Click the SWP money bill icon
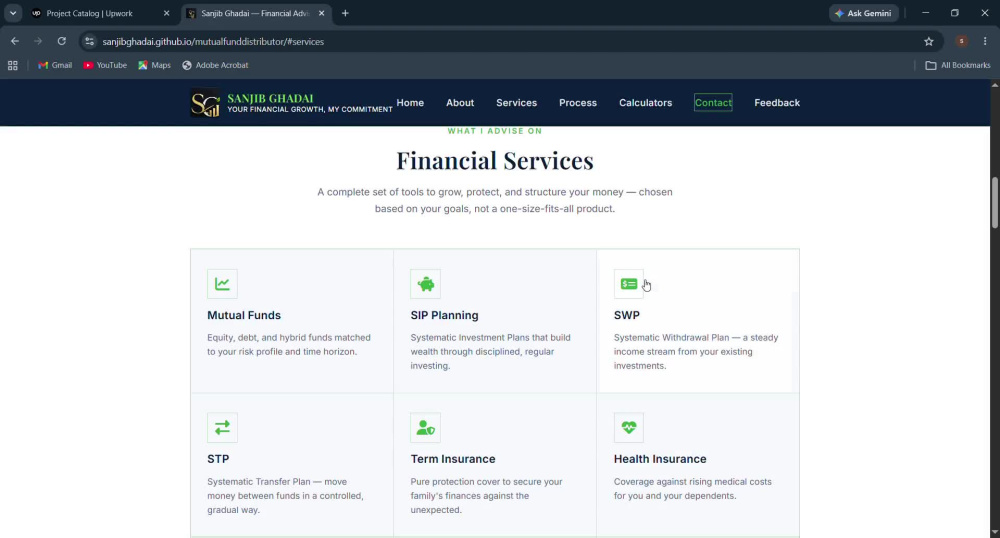 pos(629,284)
